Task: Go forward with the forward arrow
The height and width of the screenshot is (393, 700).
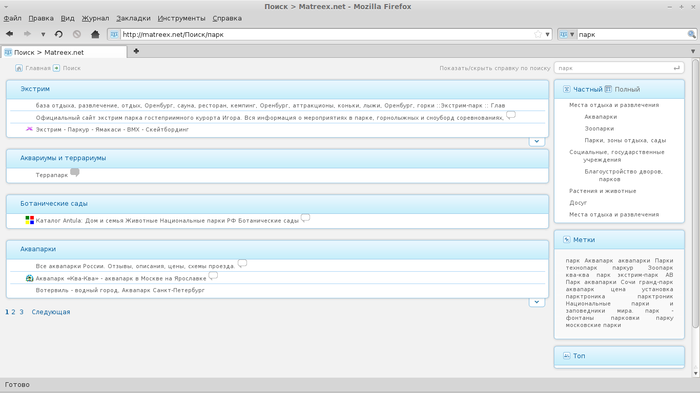Action: [27, 34]
